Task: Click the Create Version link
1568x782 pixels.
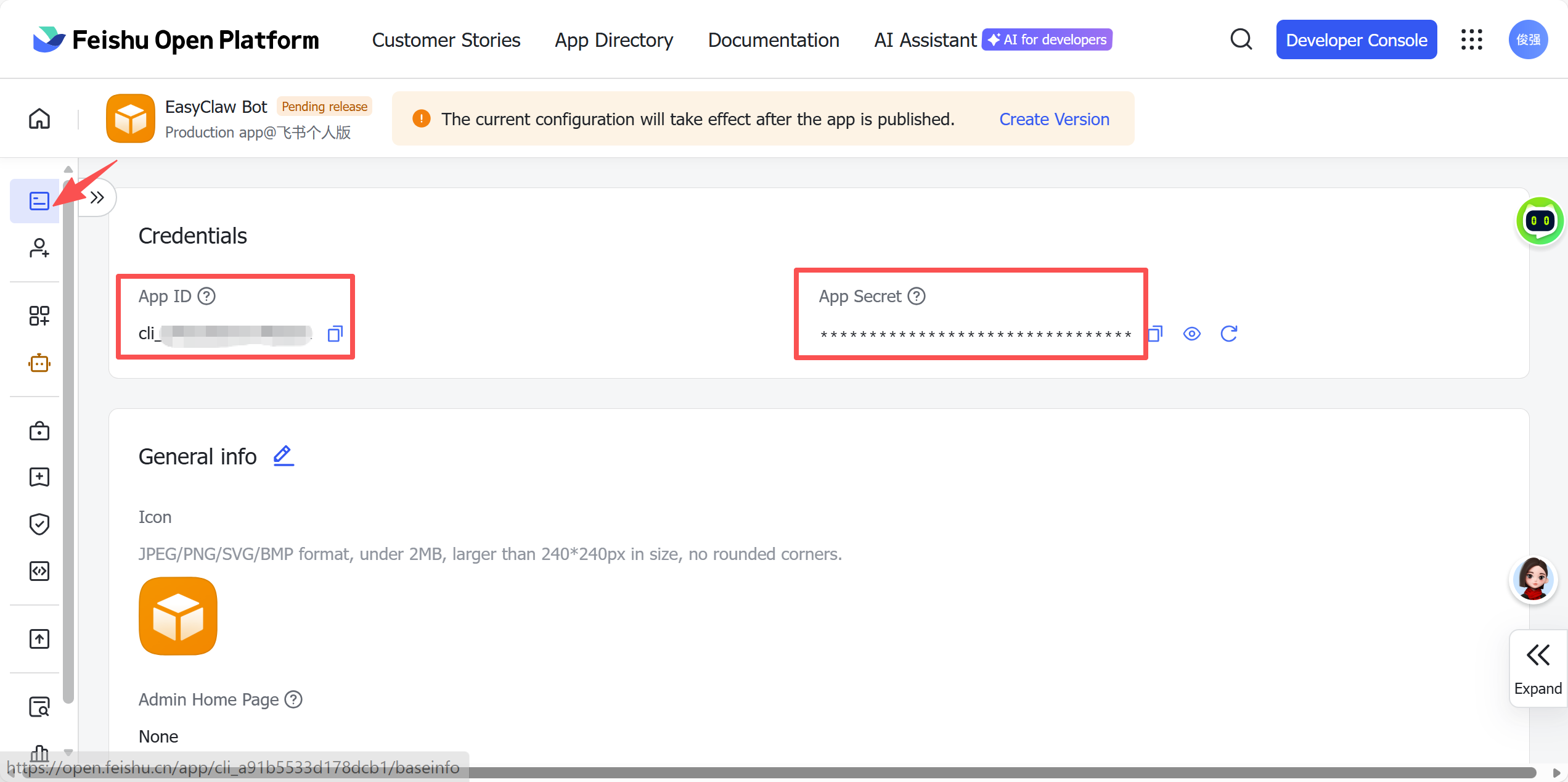Action: click(1054, 119)
